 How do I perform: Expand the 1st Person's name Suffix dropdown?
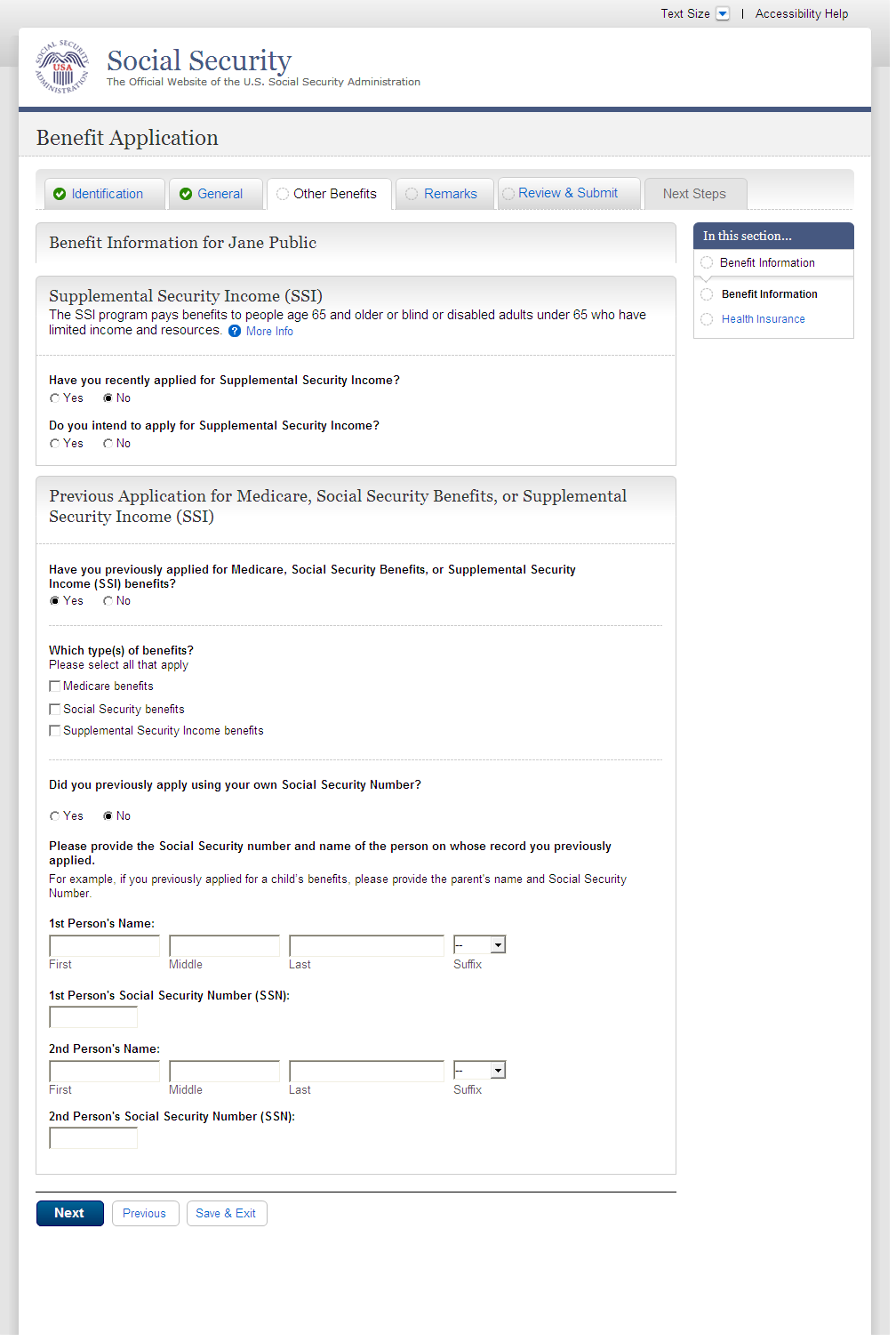tap(498, 945)
